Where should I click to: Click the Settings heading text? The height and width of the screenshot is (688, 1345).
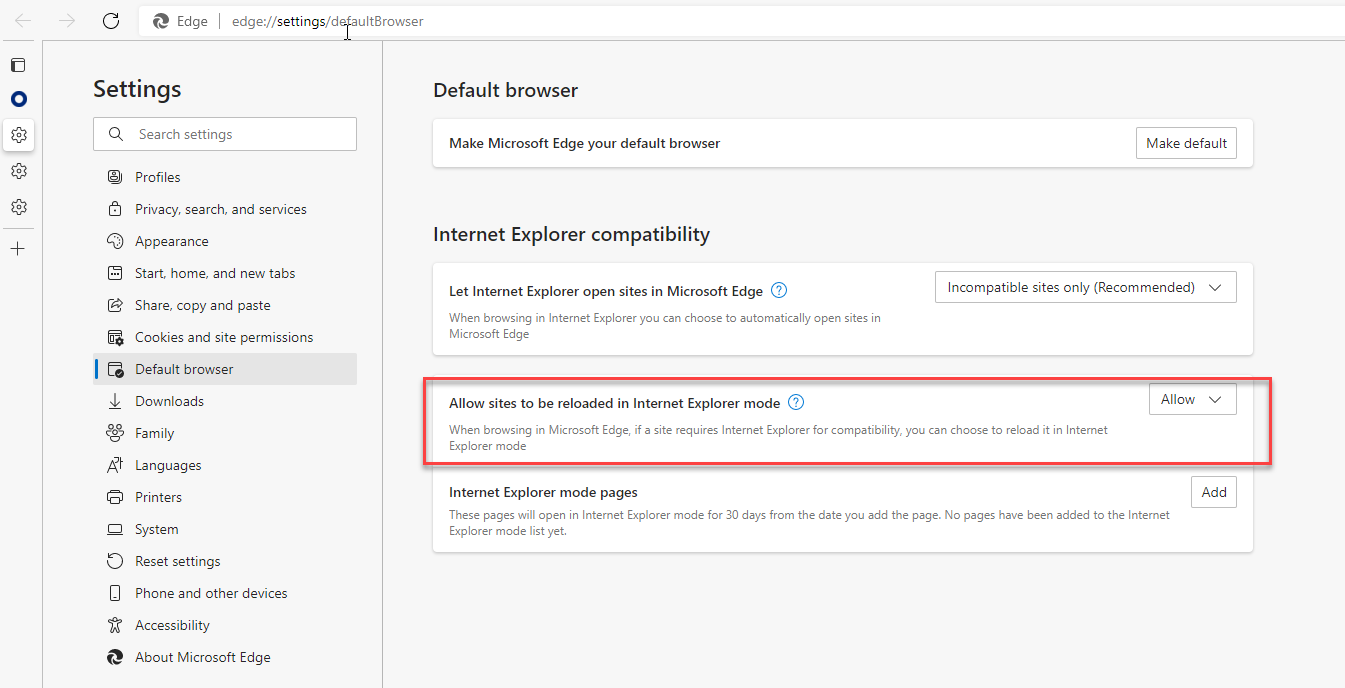pos(137,89)
